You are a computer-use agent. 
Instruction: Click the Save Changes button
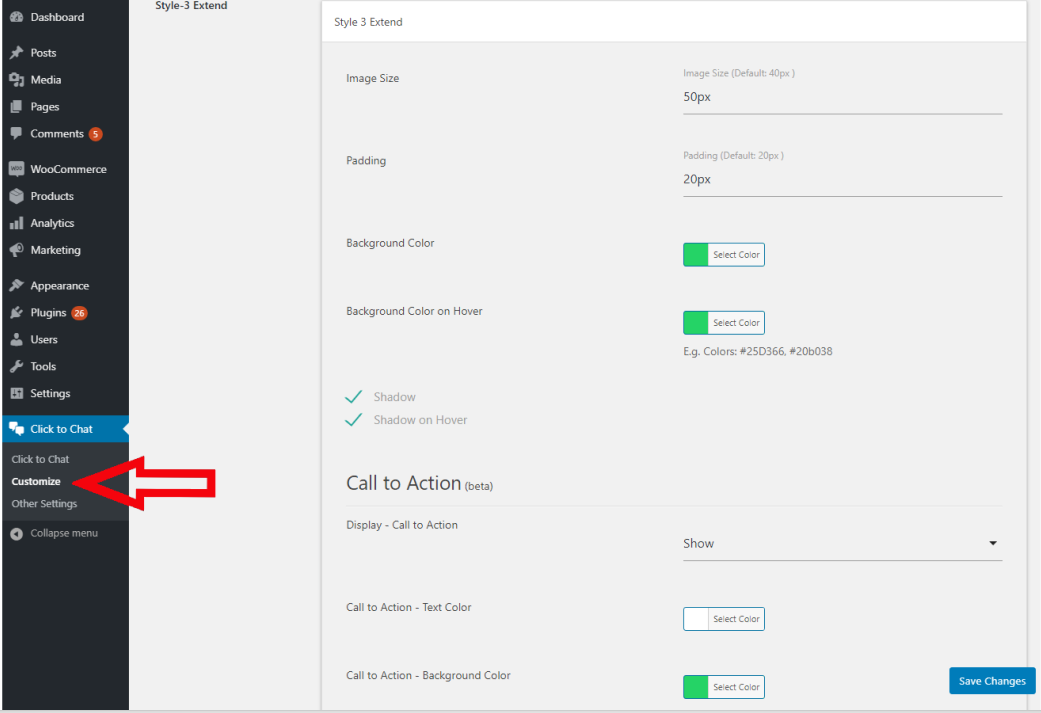click(x=991, y=680)
